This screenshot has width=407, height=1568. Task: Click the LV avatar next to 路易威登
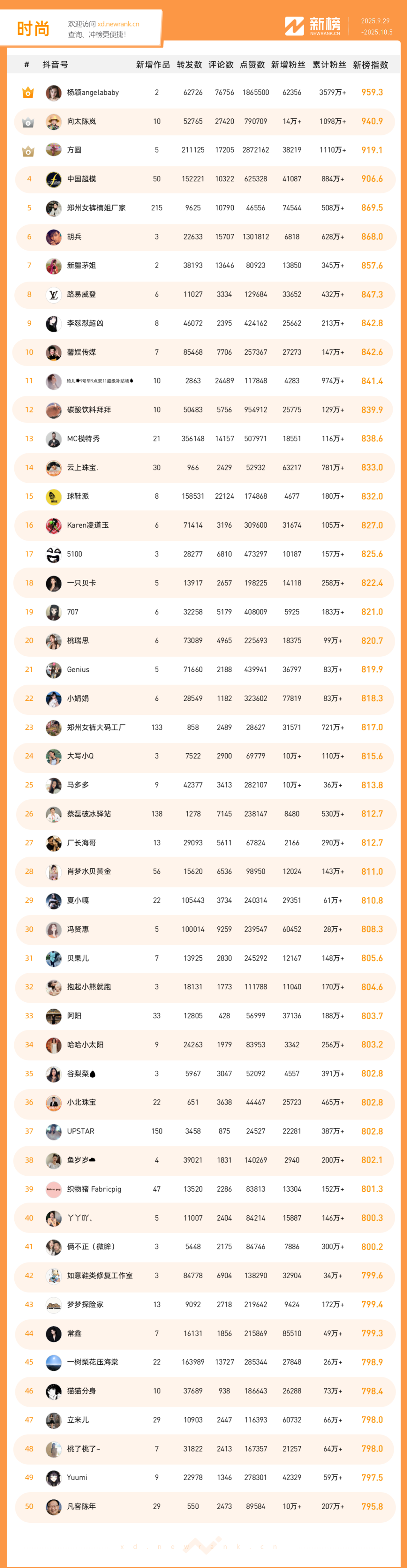pos(54,295)
